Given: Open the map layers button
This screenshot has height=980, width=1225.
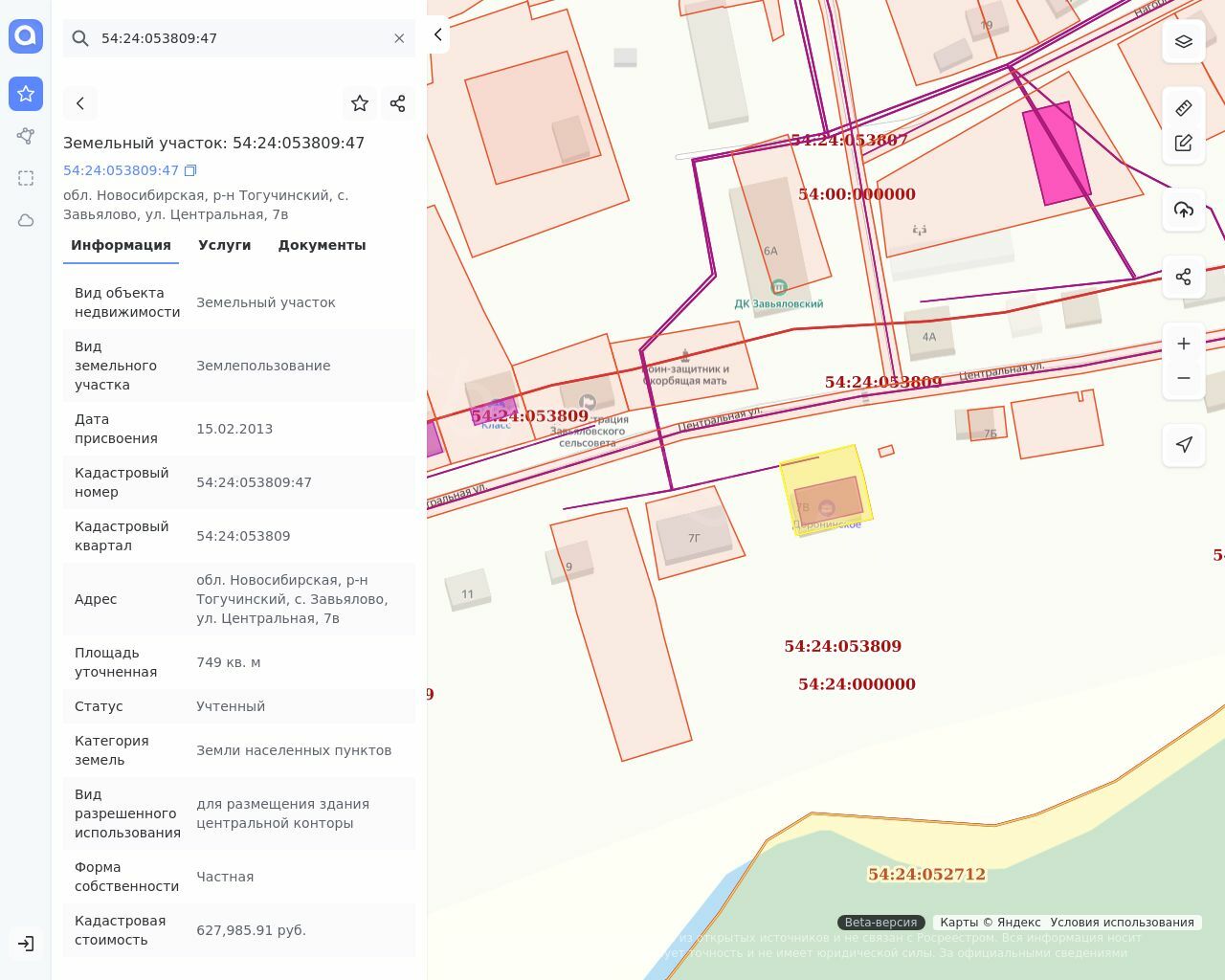Looking at the screenshot, I should point(1184,42).
